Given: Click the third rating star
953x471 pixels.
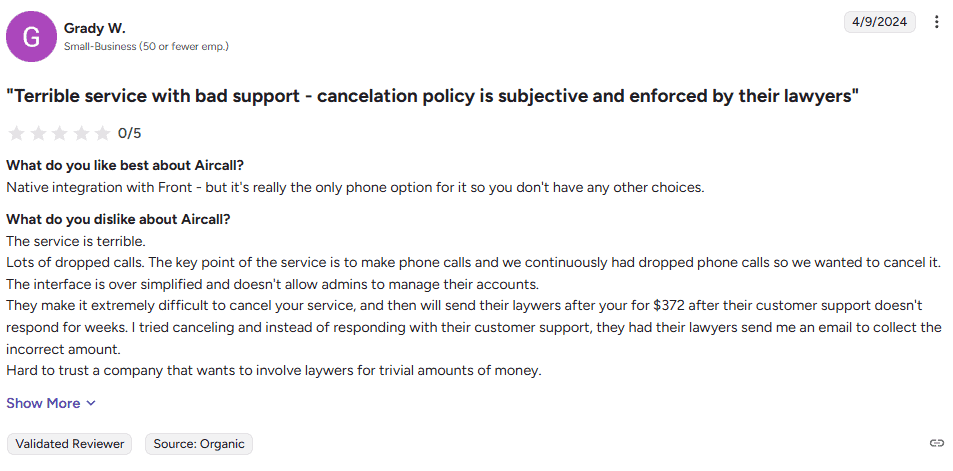Looking at the screenshot, I should (x=60, y=133).
